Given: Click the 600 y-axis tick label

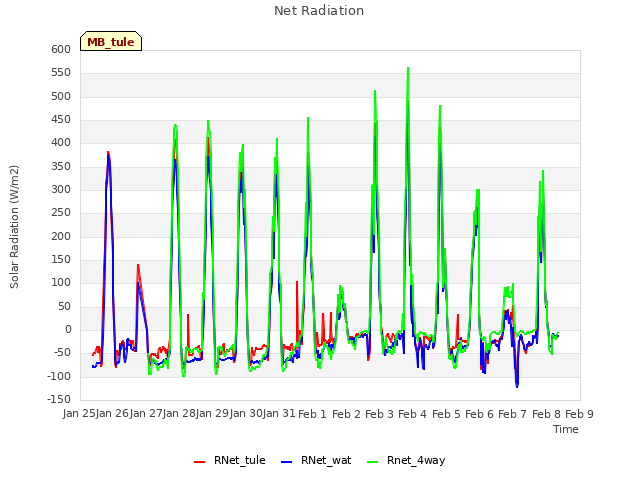Looking at the screenshot, I should pos(61,49).
